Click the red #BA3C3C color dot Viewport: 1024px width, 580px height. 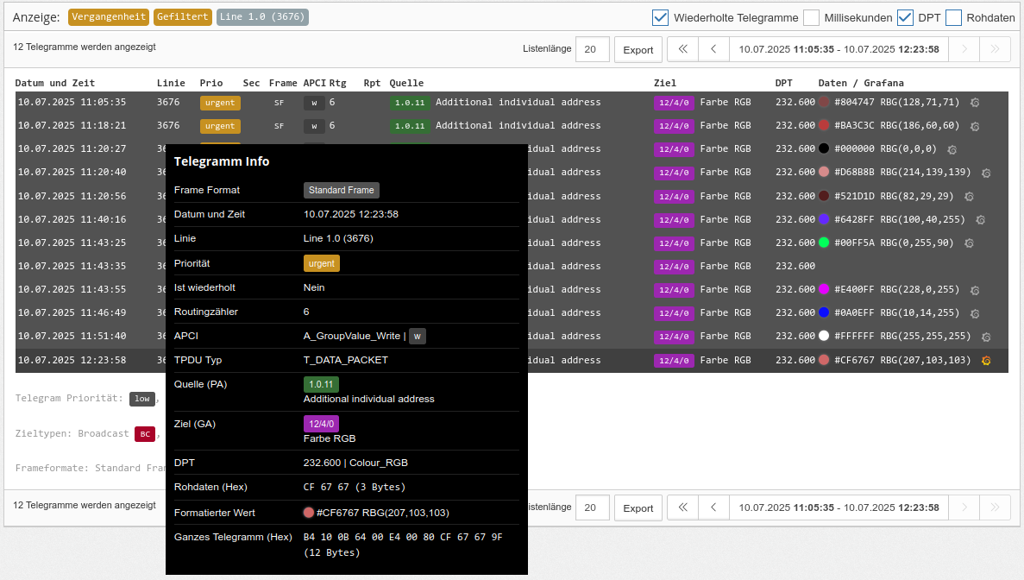pyautogui.click(x=824, y=125)
